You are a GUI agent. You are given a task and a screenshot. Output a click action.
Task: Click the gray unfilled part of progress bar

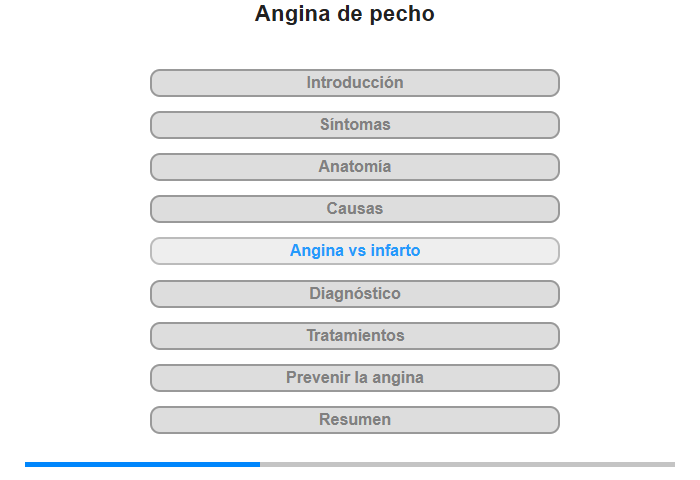tap(467, 464)
